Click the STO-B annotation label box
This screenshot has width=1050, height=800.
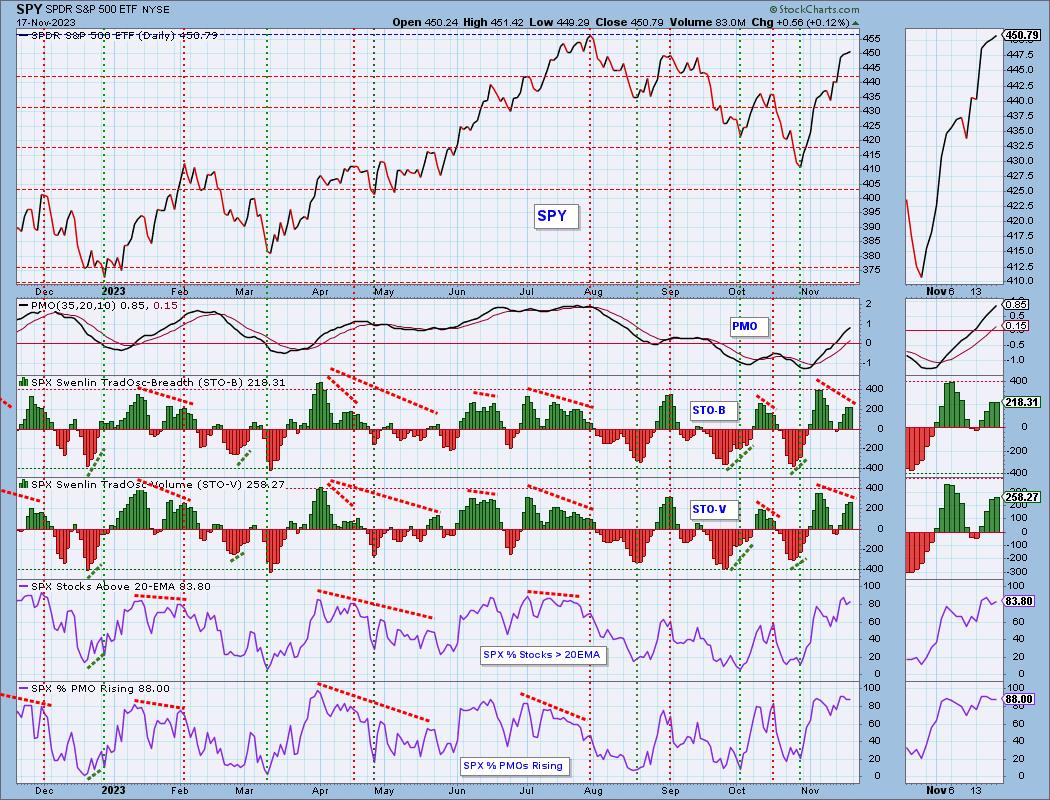[713, 410]
